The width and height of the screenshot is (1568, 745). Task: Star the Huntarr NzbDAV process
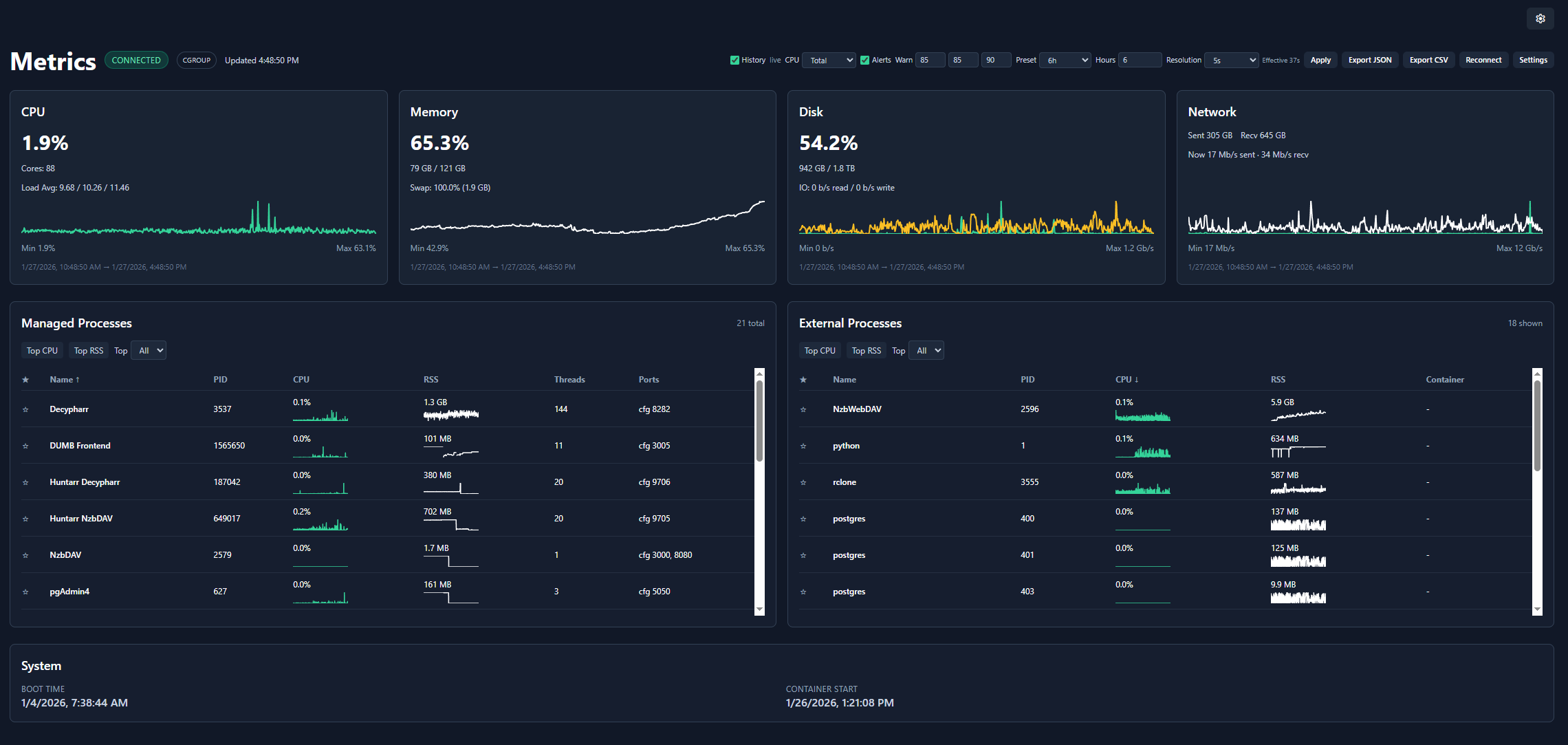(x=25, y=518)
